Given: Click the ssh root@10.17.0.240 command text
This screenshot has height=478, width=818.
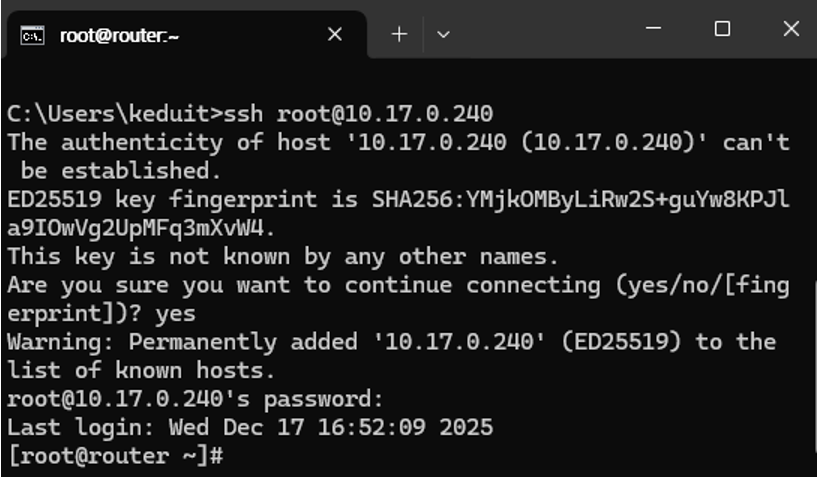Looking at the screenshot, I should click(x=358, y=114).
